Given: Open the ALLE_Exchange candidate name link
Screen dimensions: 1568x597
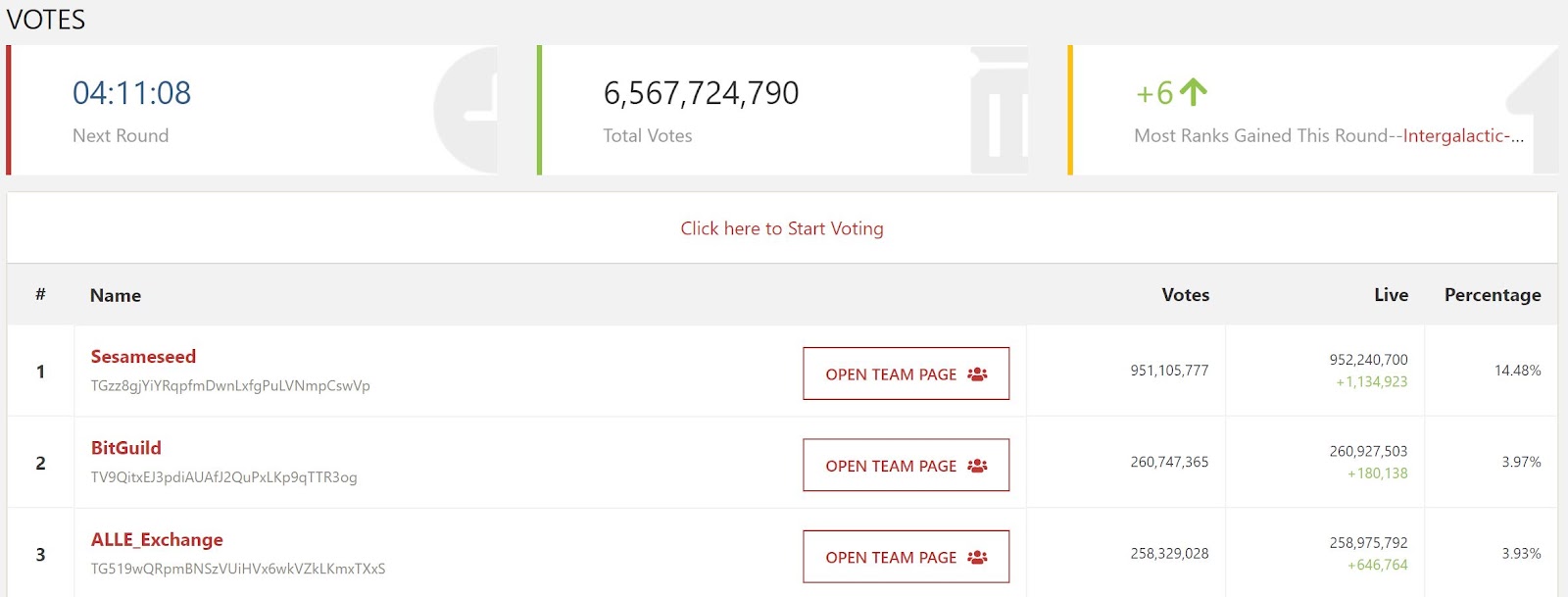Looking at the screenshot, I should (157, 540).
